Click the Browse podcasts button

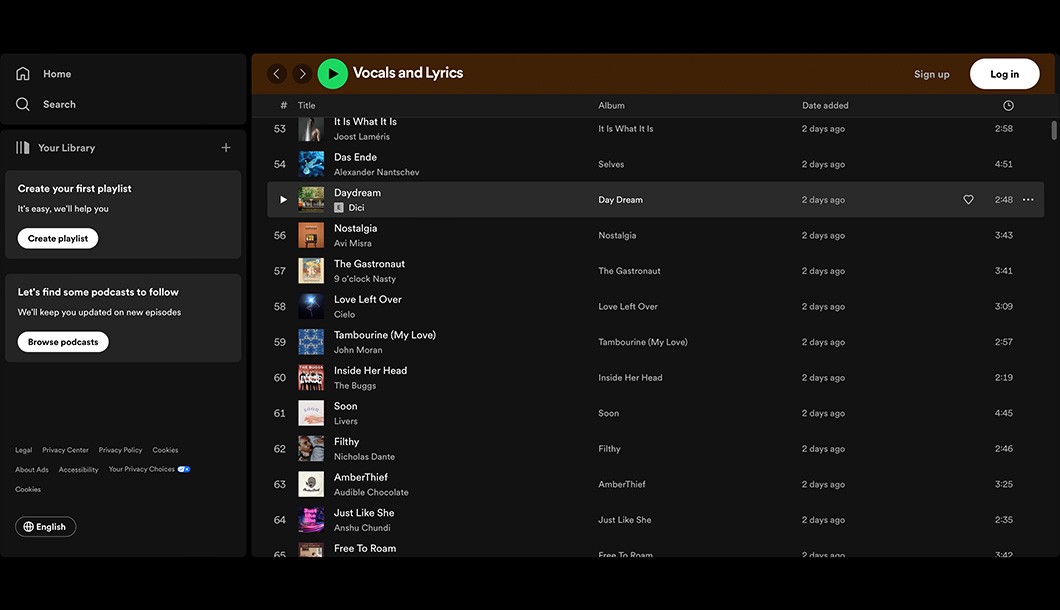tap(63, 342)
